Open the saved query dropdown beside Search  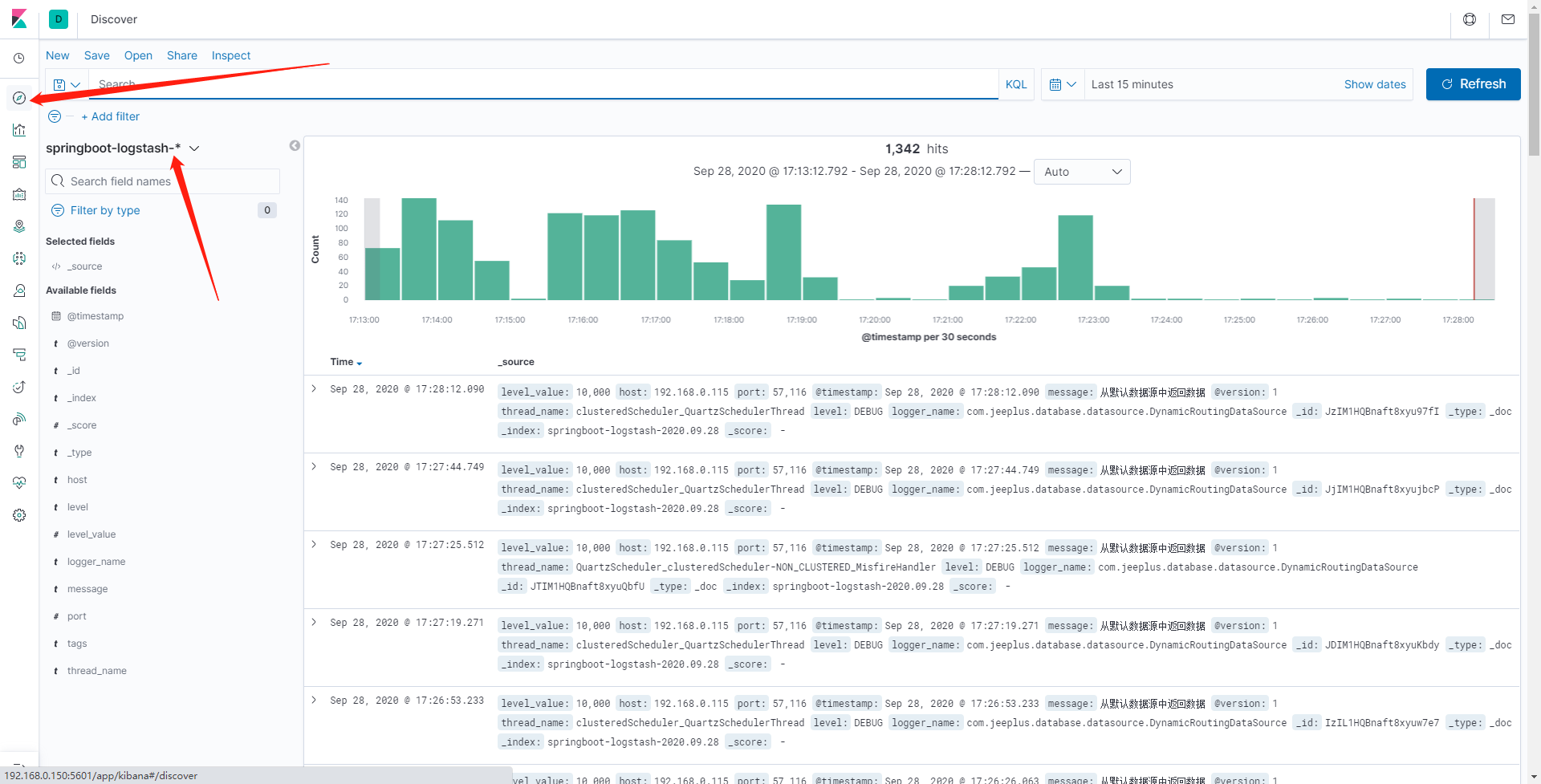click(x=67, y=84)
